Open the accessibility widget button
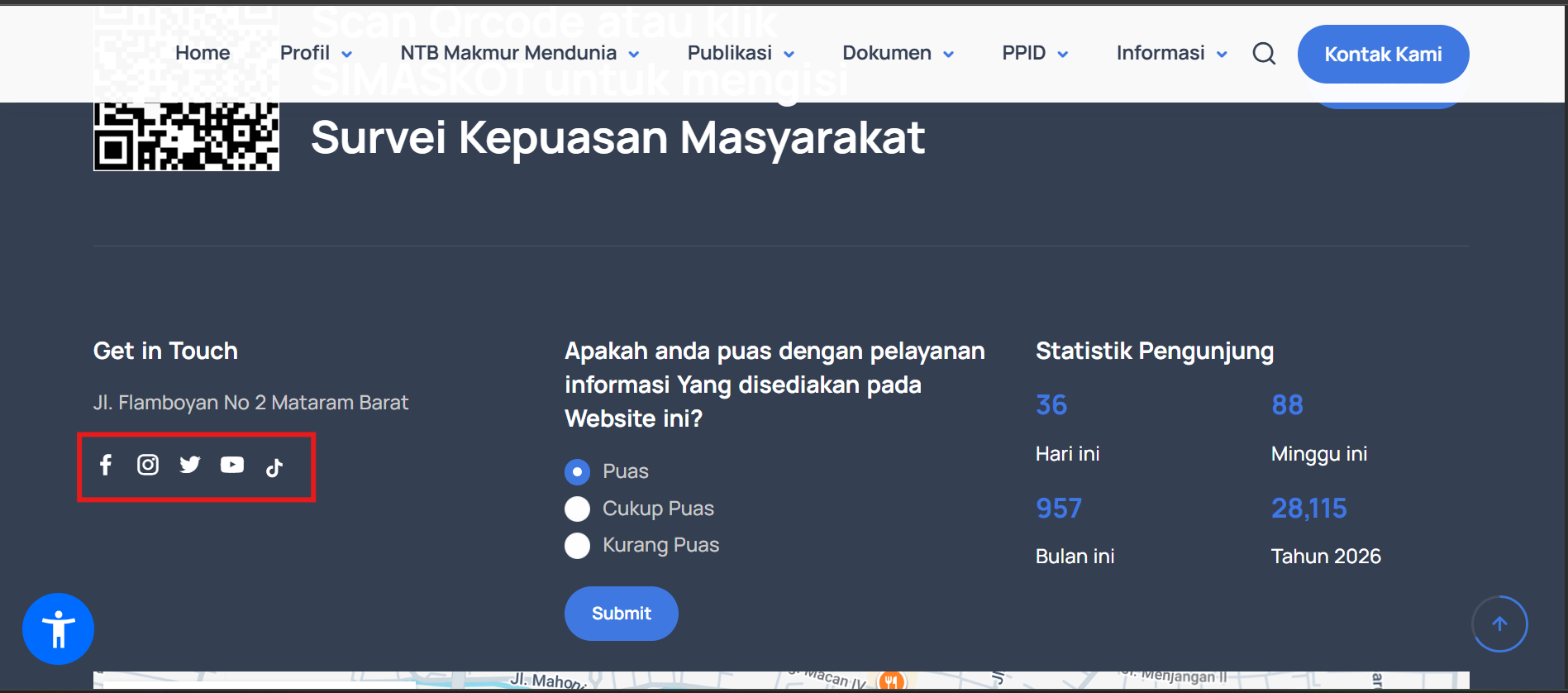This screenshot has width=1568, height=693. 58,629
